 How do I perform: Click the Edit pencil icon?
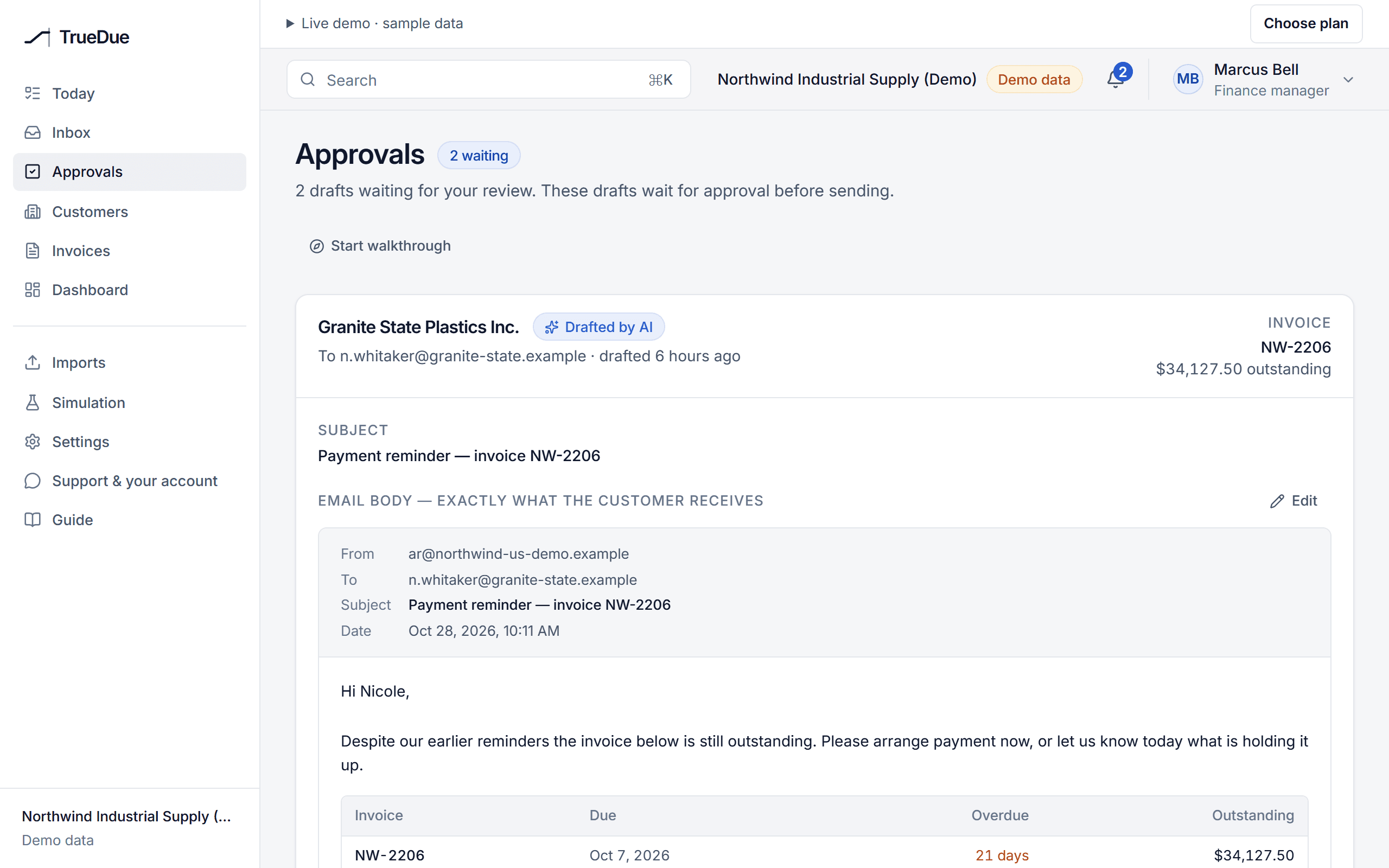pos(1277,501)
